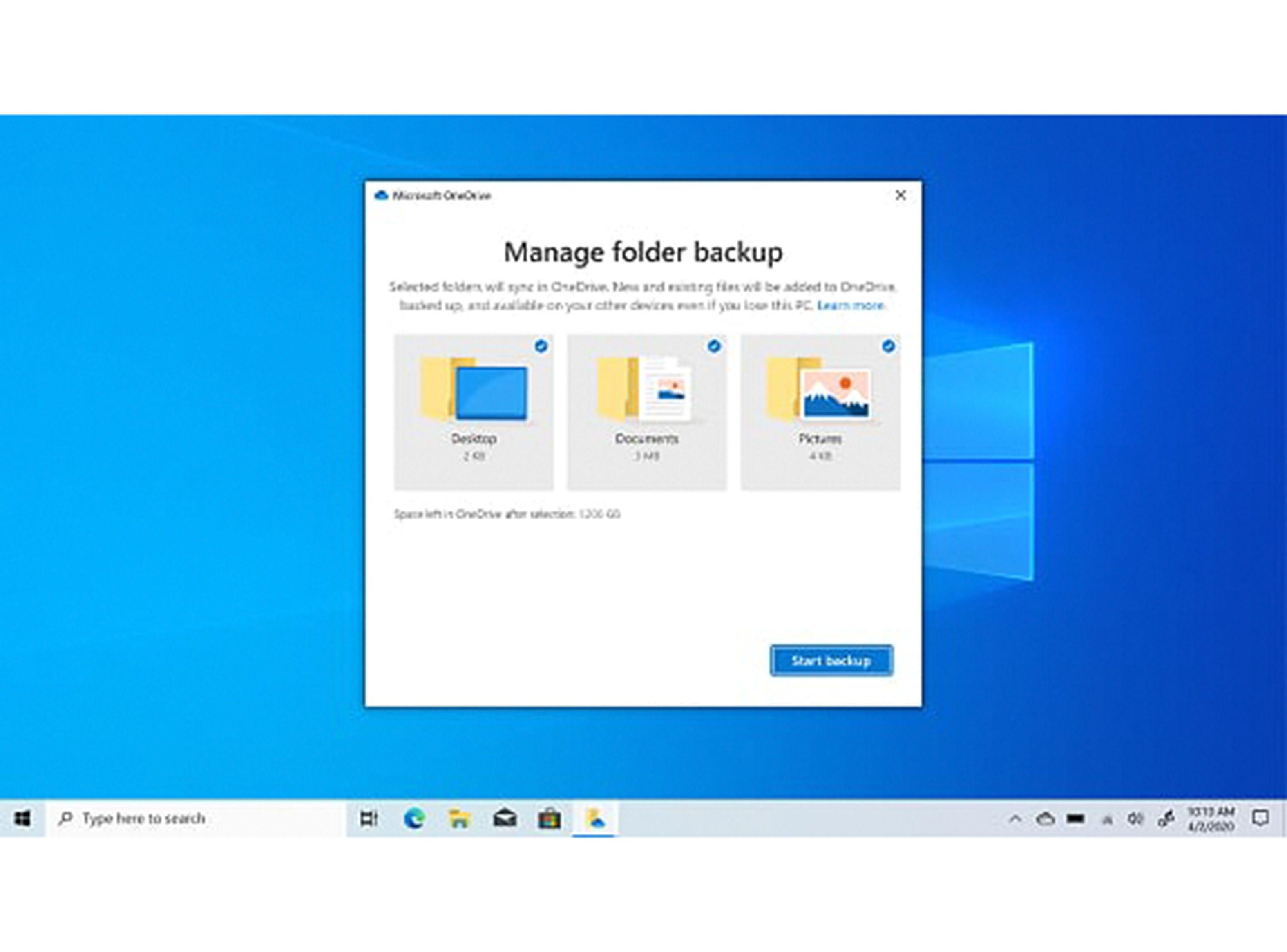
Task: Select the Documents folder icon
Action: (644, 389)
